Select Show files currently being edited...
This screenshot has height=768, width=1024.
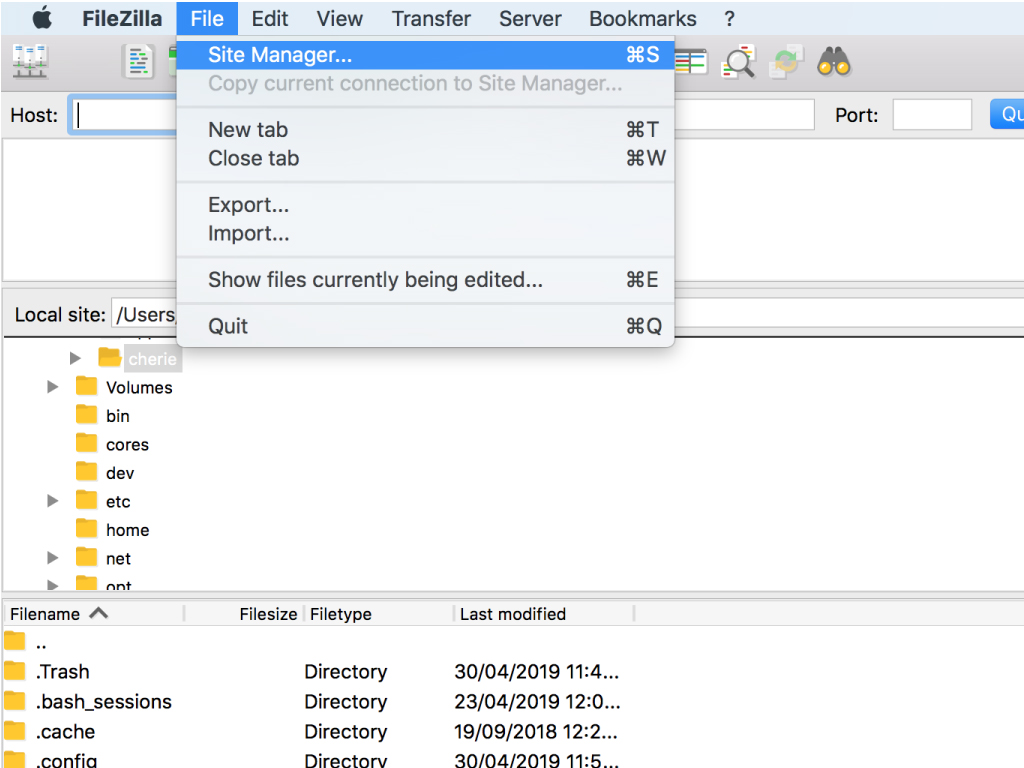(x=425, y=280)
